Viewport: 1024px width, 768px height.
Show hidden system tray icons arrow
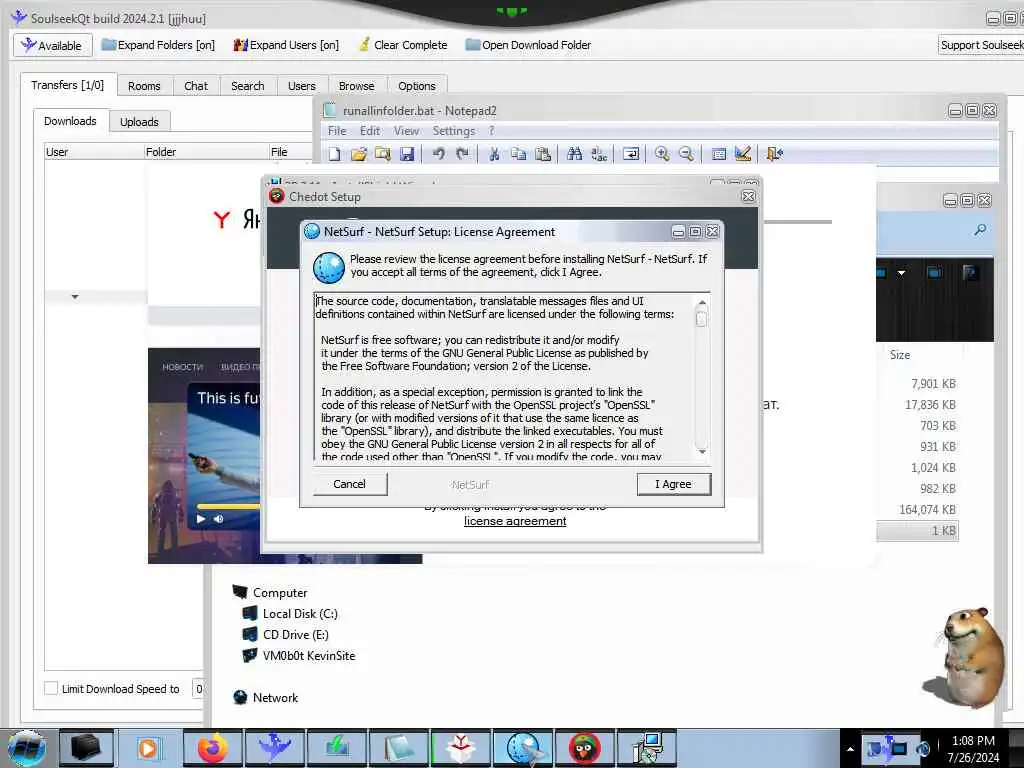[x=850, y=749]
